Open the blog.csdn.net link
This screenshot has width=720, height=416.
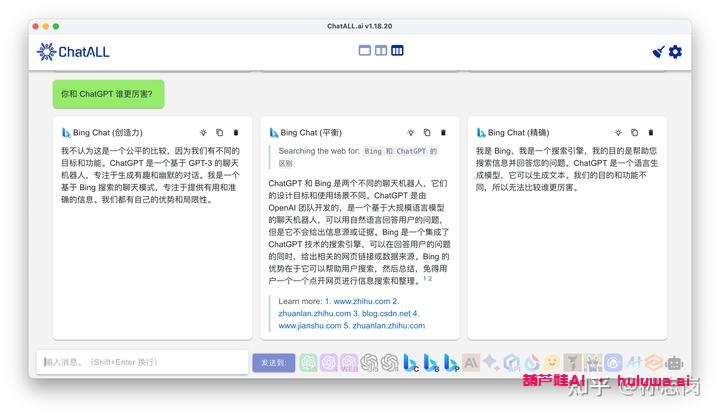(x=386, y=314)
